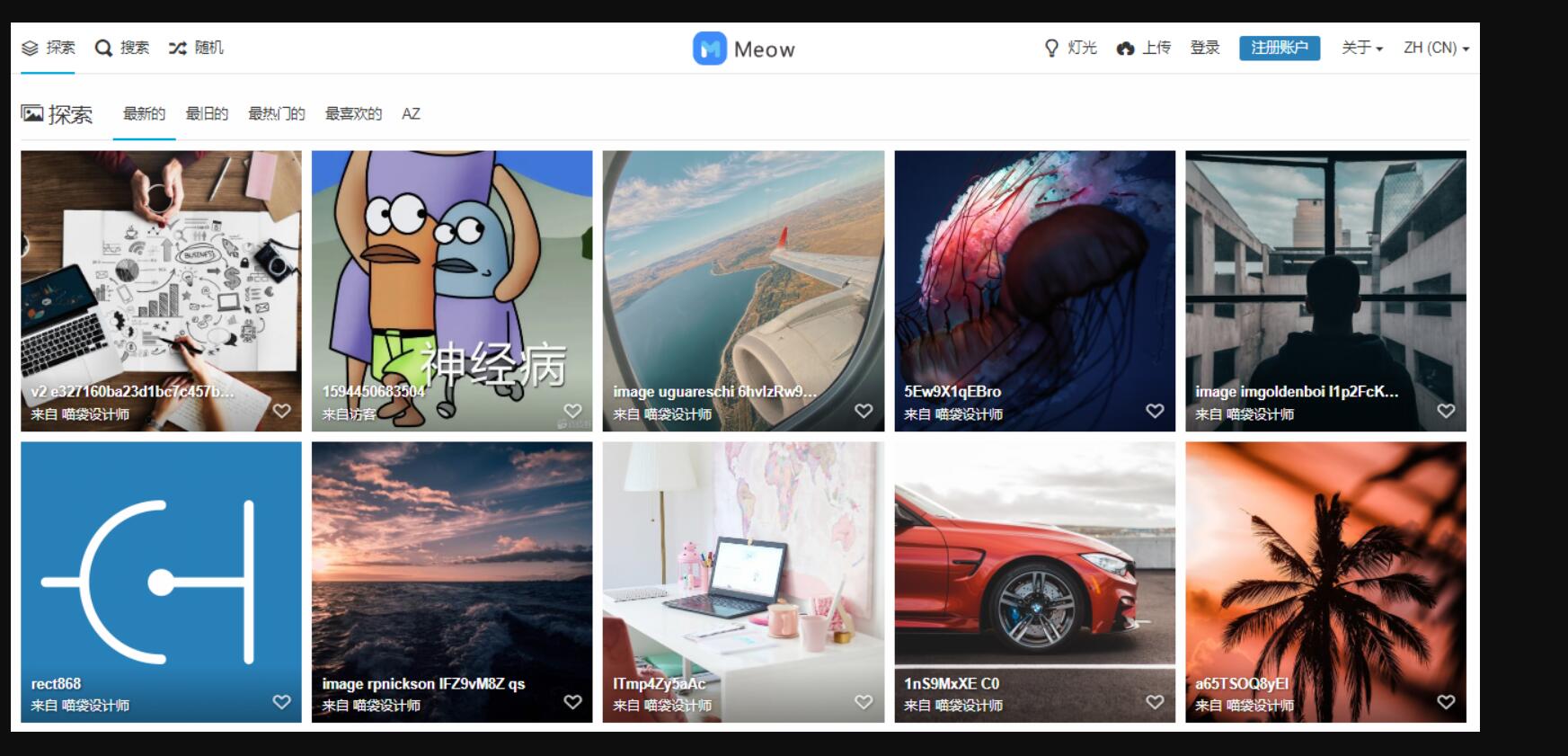The height and width of the screenshot is (756, 1568).
Task: Click the 随机 random link text
Action: pyautogui.click(x=208, y=48)
